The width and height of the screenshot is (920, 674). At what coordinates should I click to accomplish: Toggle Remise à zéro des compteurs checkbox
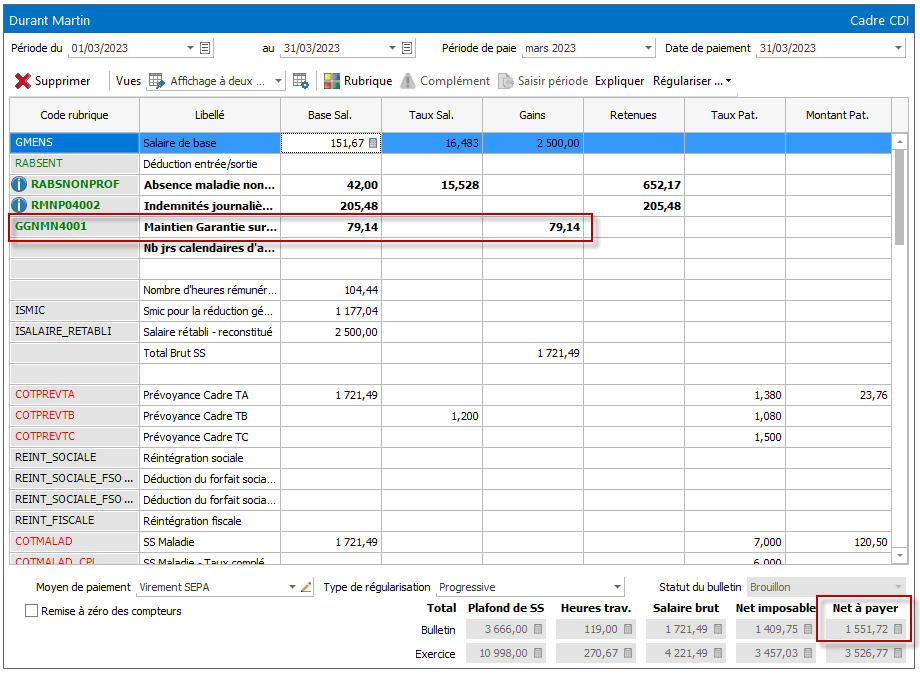[x=32, y=611]
